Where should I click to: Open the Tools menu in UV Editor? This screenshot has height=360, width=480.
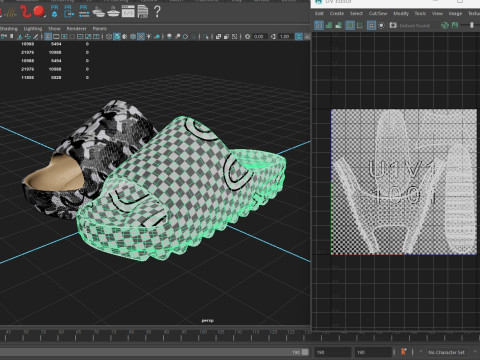click(x=420, y=13)
